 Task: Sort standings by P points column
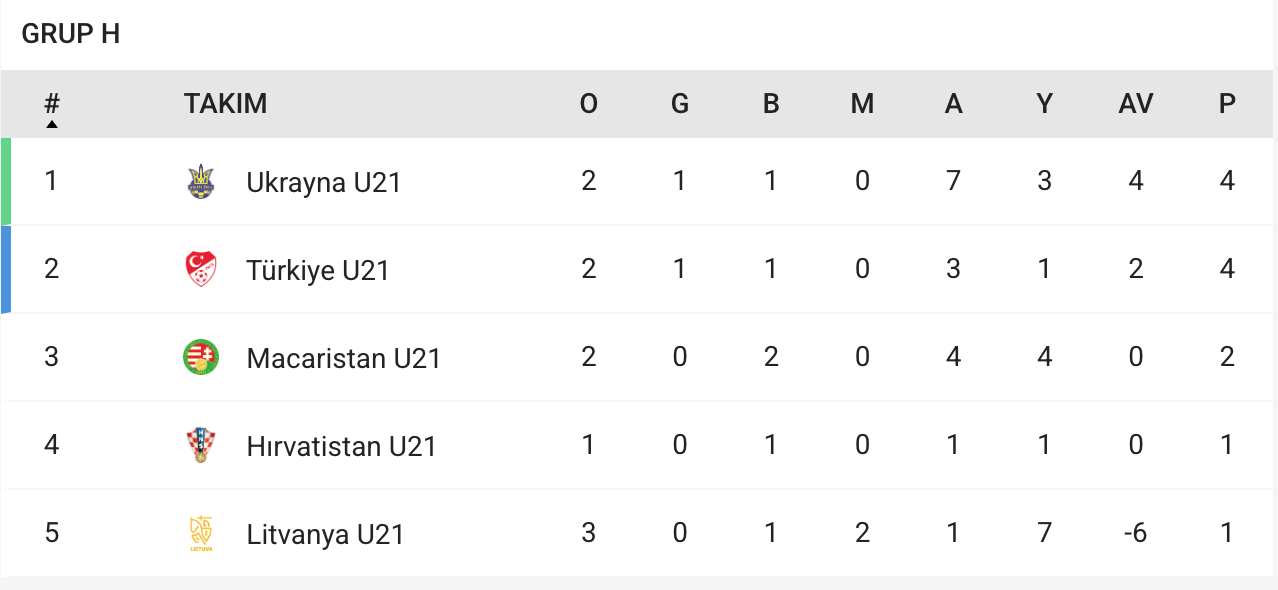click(1227, 104)
